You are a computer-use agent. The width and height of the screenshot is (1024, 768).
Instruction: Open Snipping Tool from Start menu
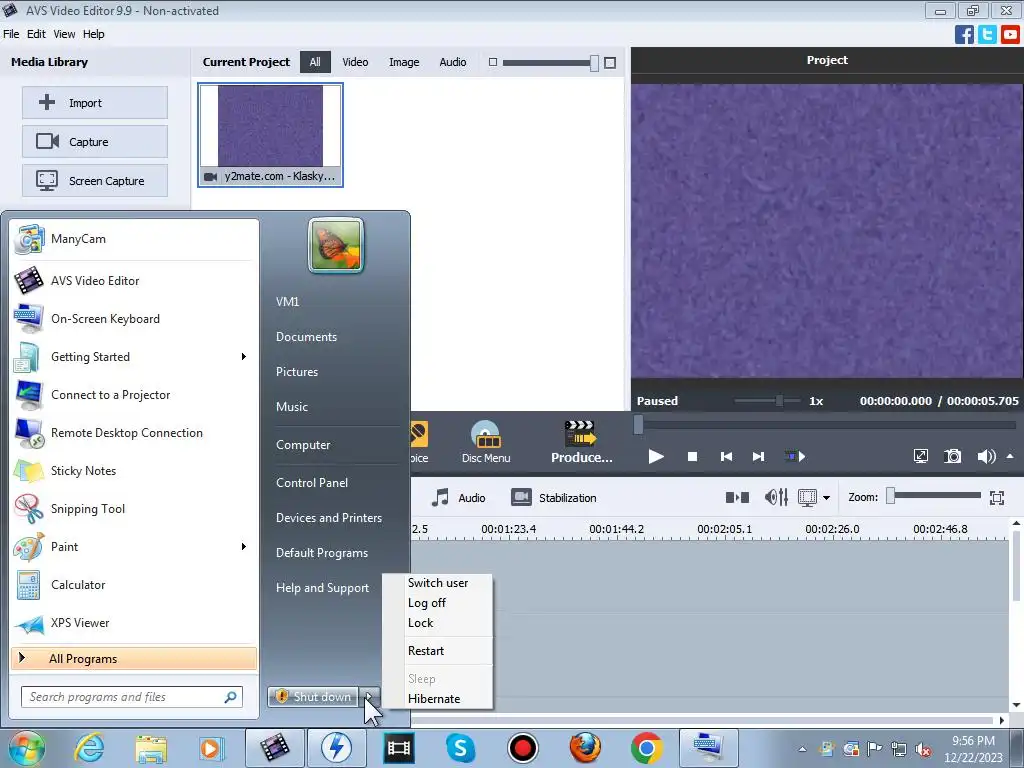pyautogui.click(x=134, y=509)
